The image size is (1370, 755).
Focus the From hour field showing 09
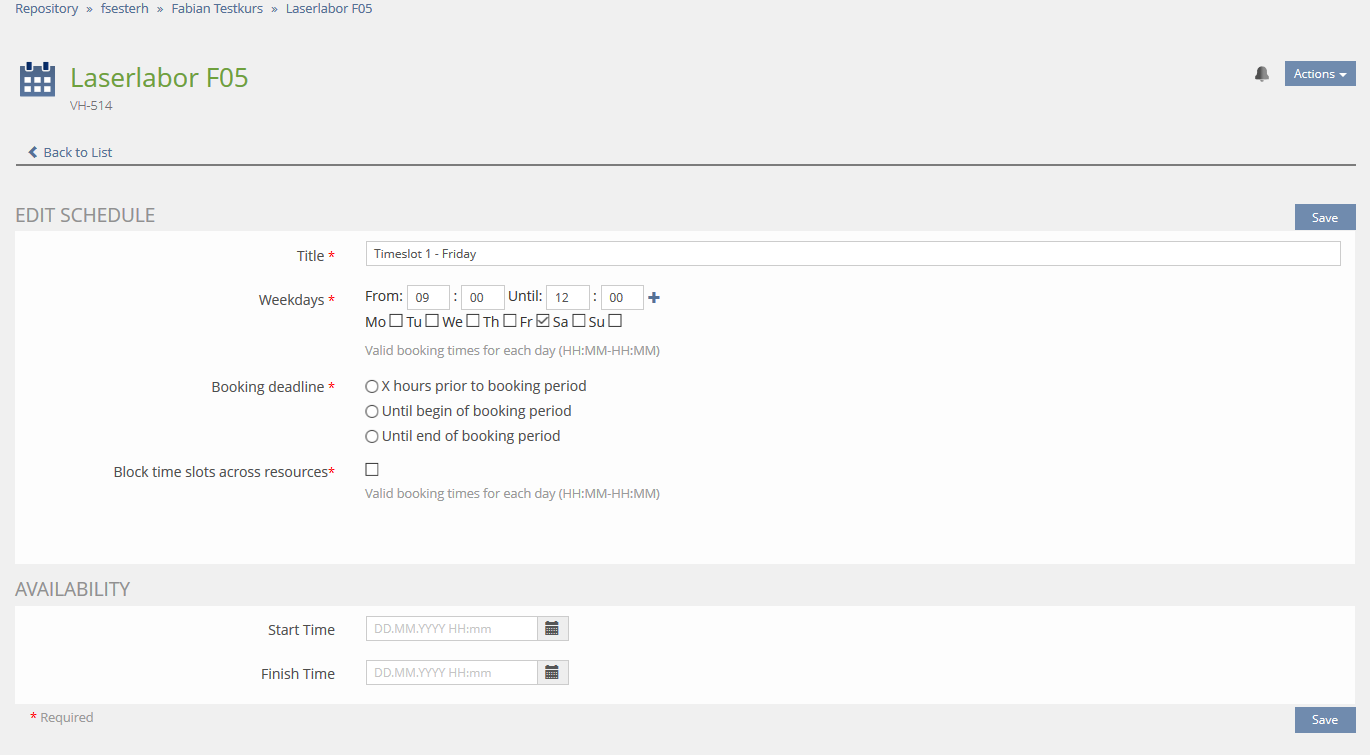(x=428, y=298)
